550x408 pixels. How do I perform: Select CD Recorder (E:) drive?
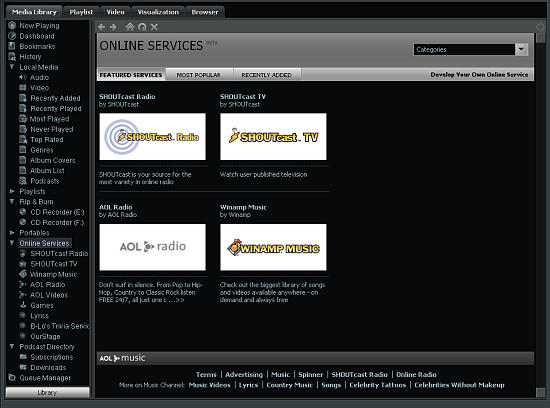57,212
